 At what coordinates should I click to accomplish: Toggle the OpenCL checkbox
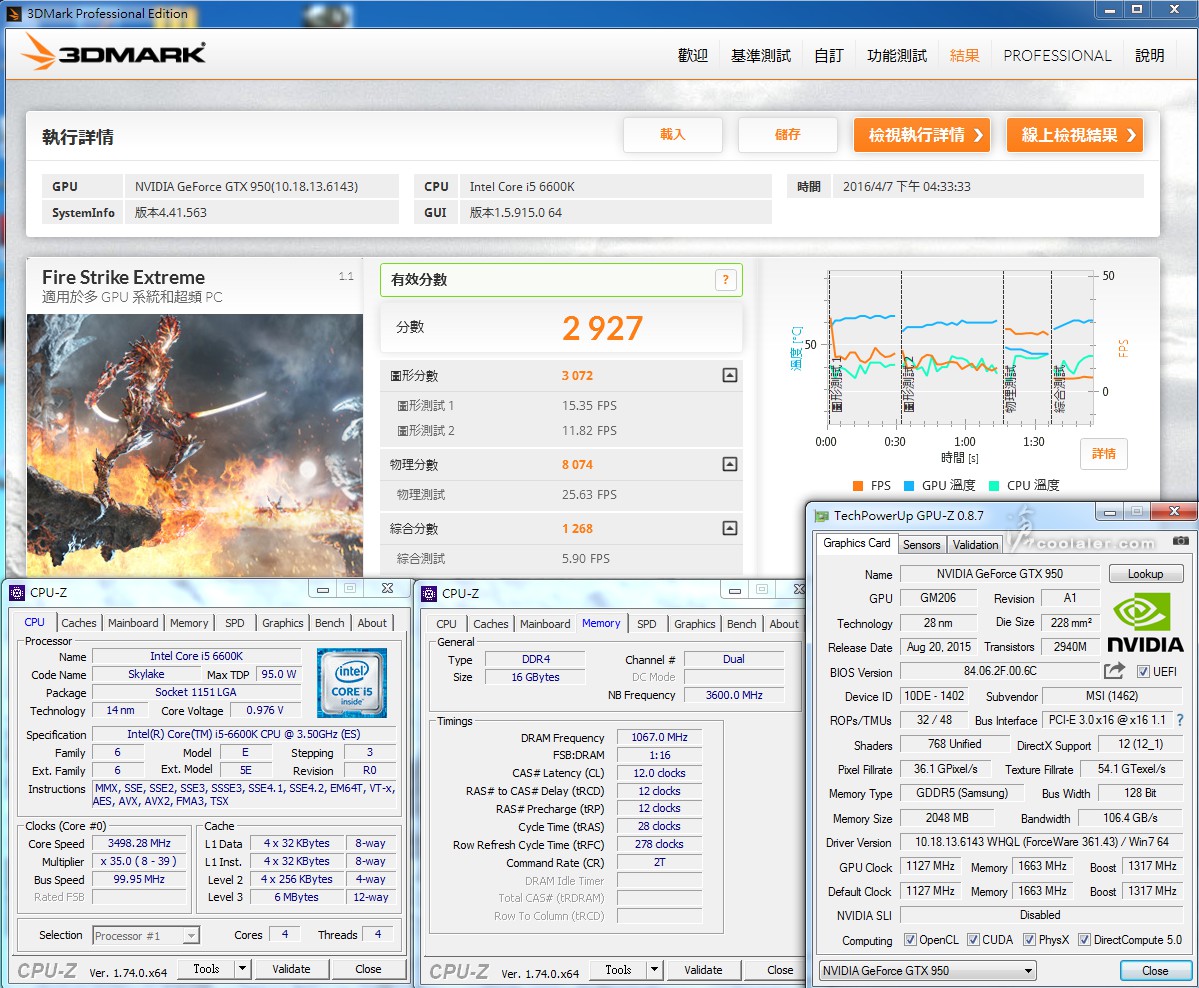[x=910, y=939]
